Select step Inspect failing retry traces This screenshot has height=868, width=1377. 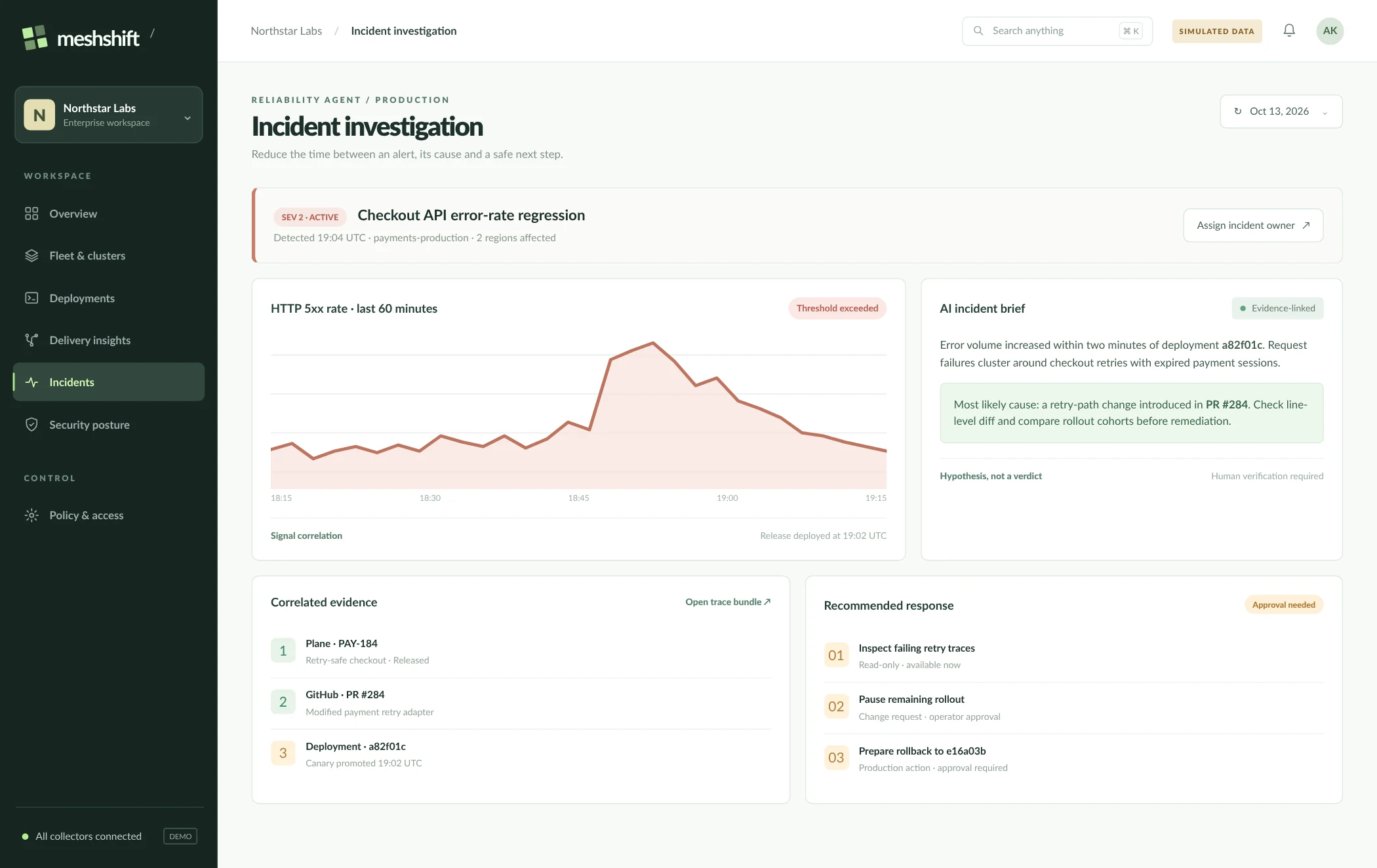(1073, 656)
